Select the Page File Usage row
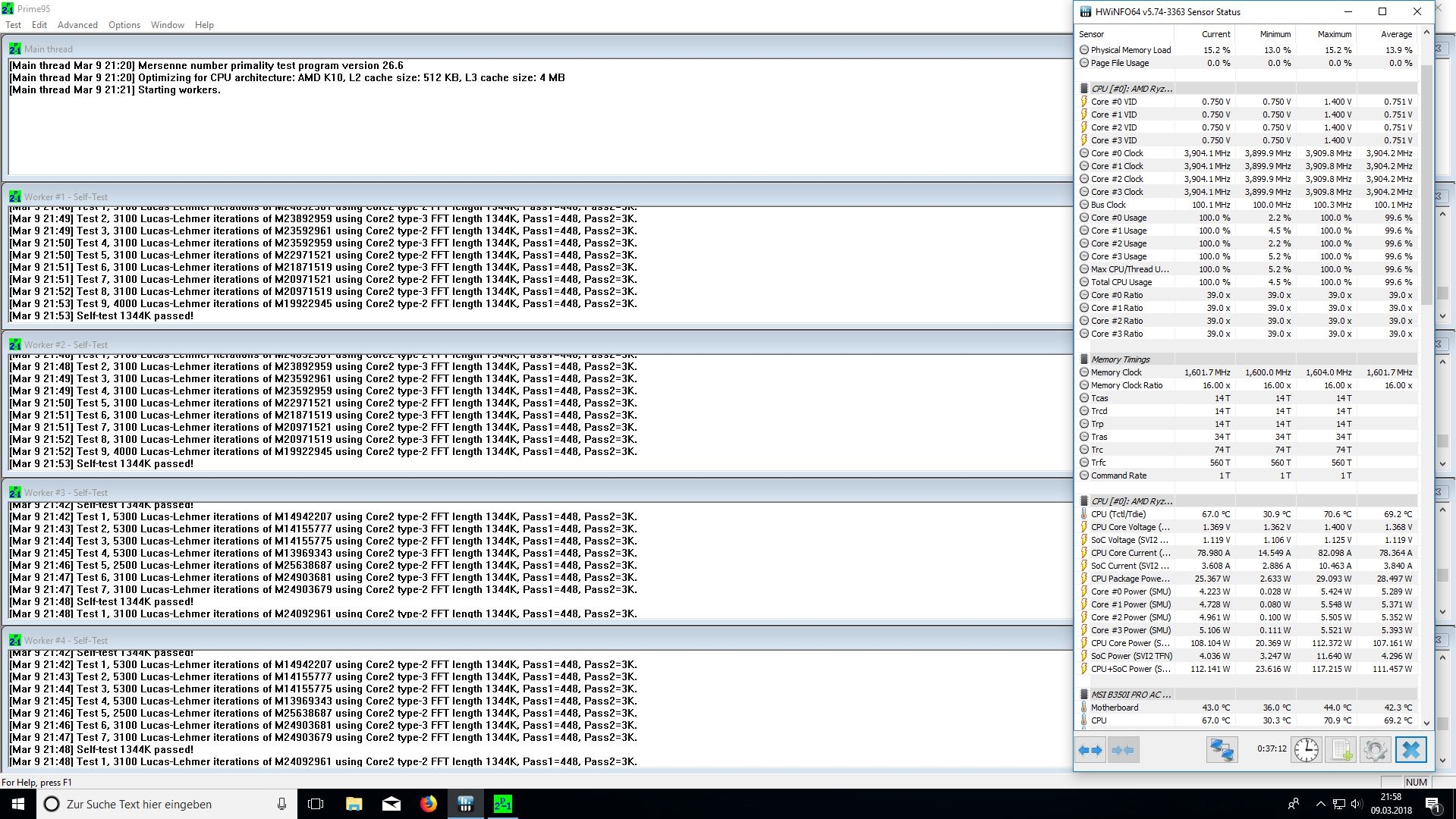This screenshot has width=1456, height=819. pyautogui.click(x=1247, y=63)
